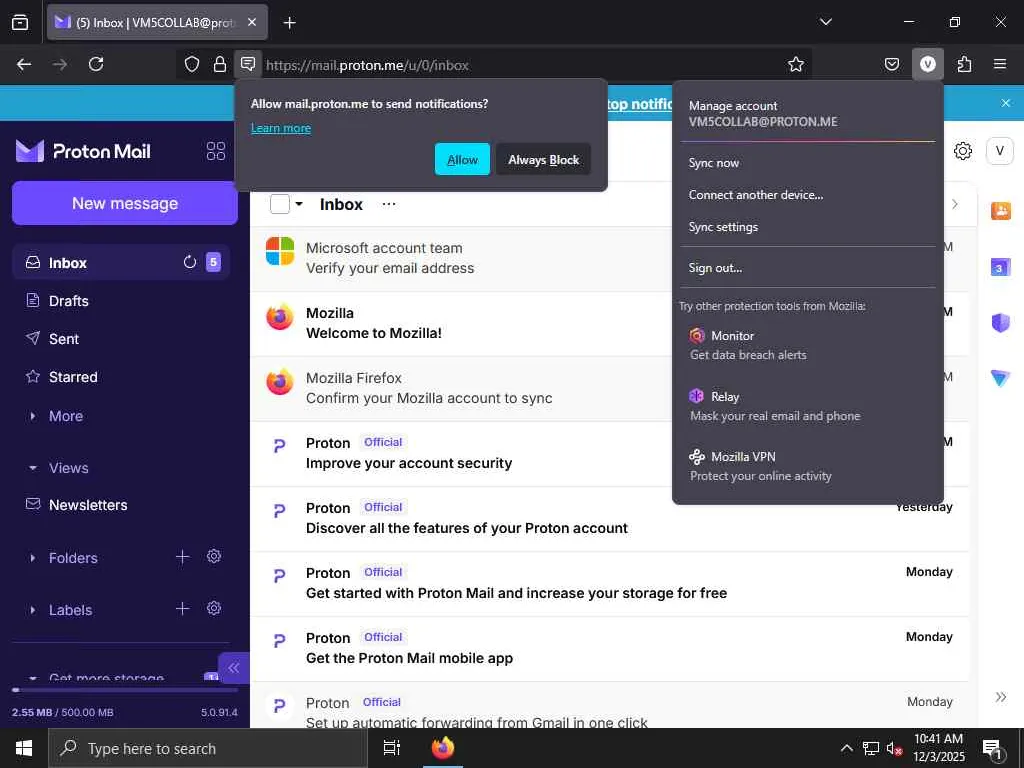Select Sync now menu entry
Viewport: 1024px width, 768px height.
pos(807,163)
